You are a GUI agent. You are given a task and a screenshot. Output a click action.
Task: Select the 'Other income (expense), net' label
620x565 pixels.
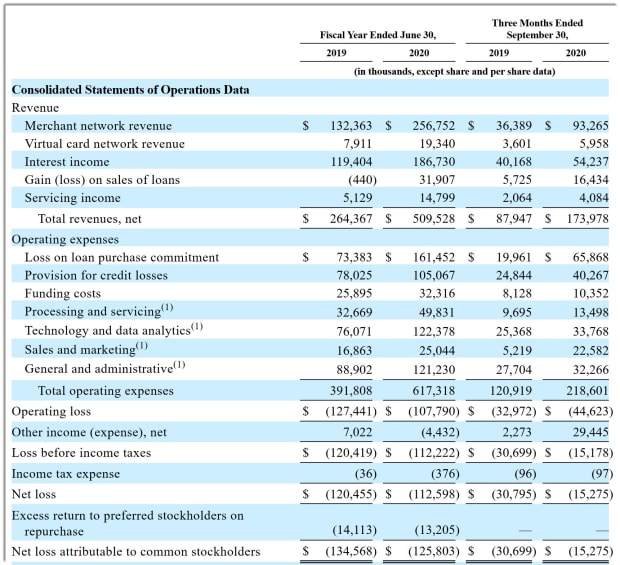(x=89, y=432)
